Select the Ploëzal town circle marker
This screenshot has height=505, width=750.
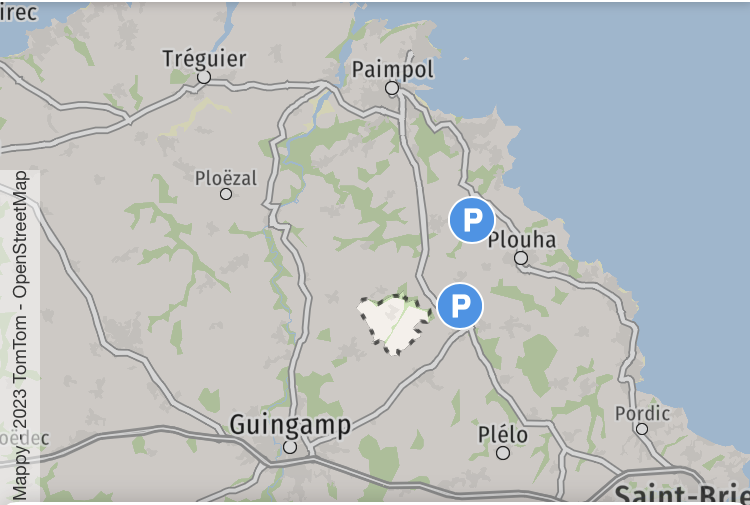tap(226, 194)
